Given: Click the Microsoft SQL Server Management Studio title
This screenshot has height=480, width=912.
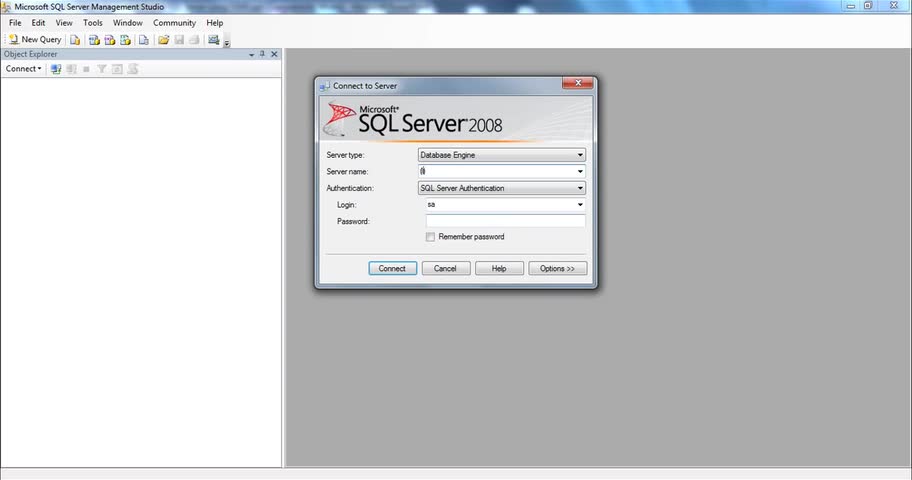Looking at the screenshot, I should [89, 7].
